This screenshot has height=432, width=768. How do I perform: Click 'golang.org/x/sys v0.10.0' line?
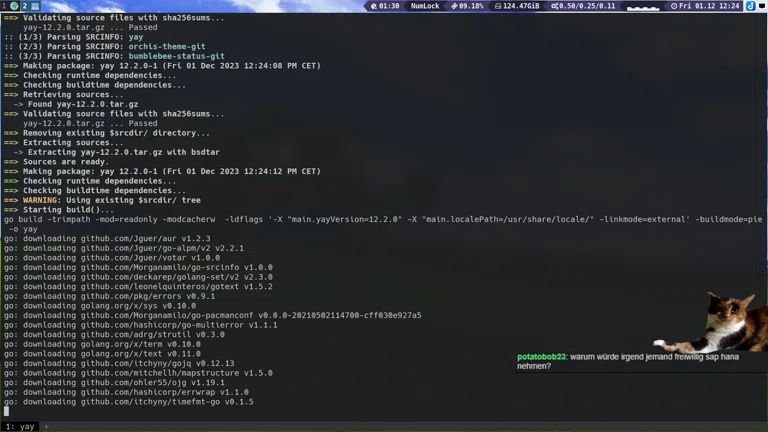(100, 306)
